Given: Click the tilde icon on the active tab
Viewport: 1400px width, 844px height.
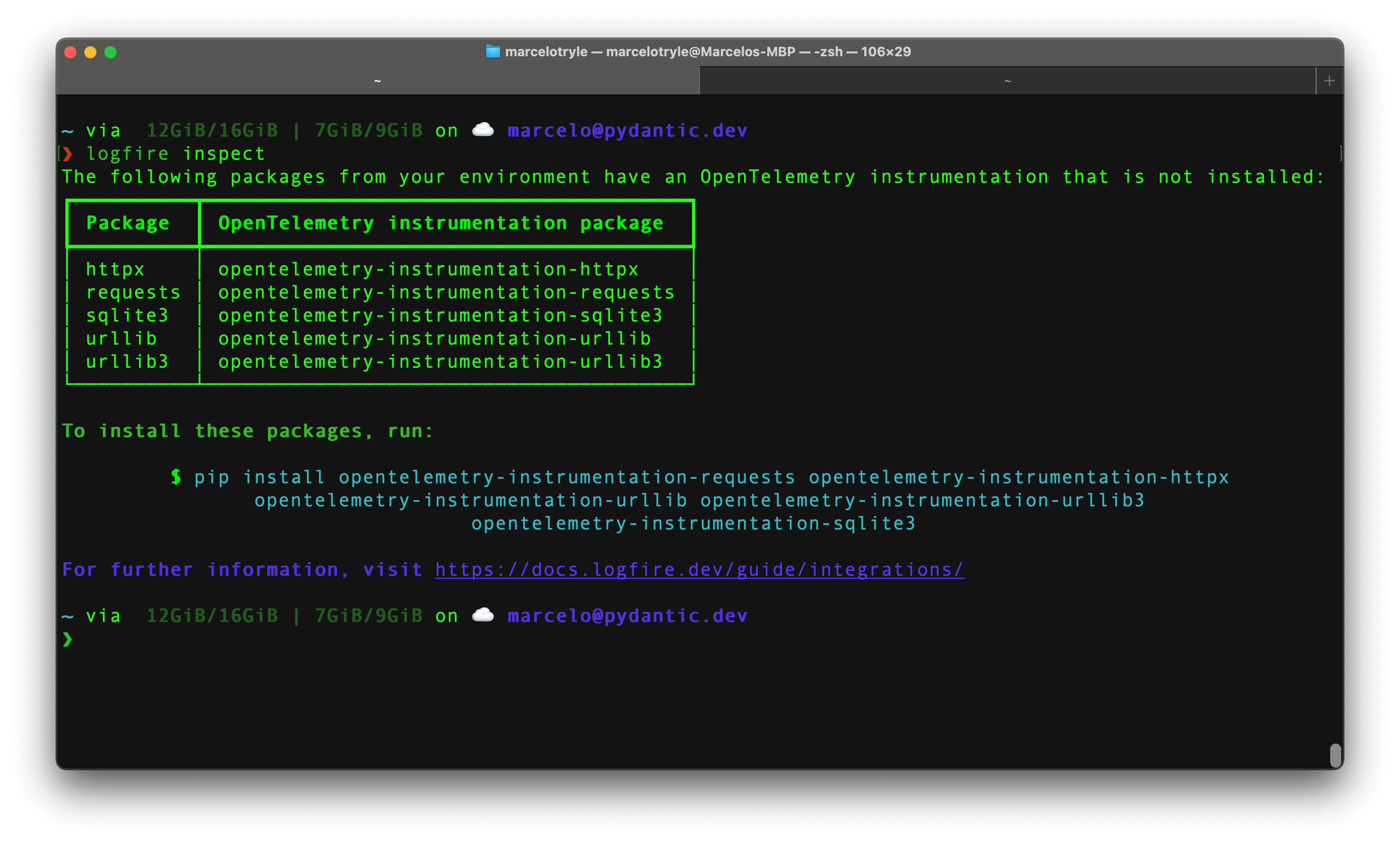Looking at the screenshot, I should 377,81.
